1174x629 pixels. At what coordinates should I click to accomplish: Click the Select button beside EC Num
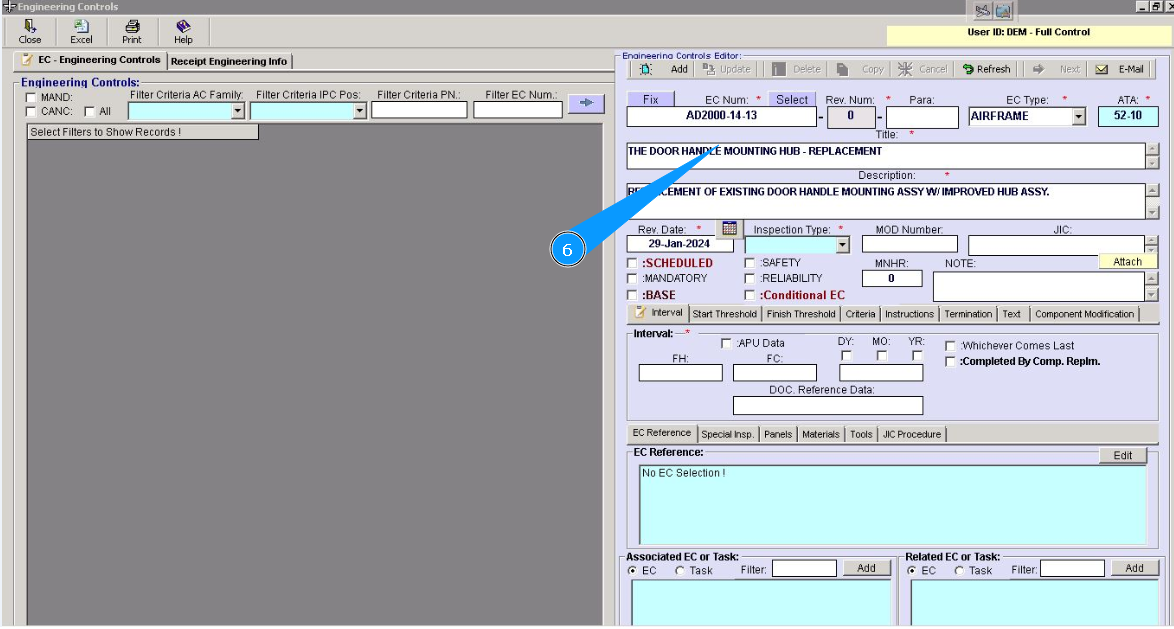coord(791,99)
